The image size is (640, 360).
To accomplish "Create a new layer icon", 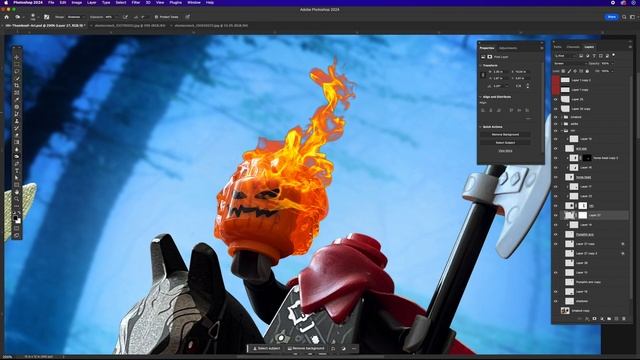I will (616, 318).
